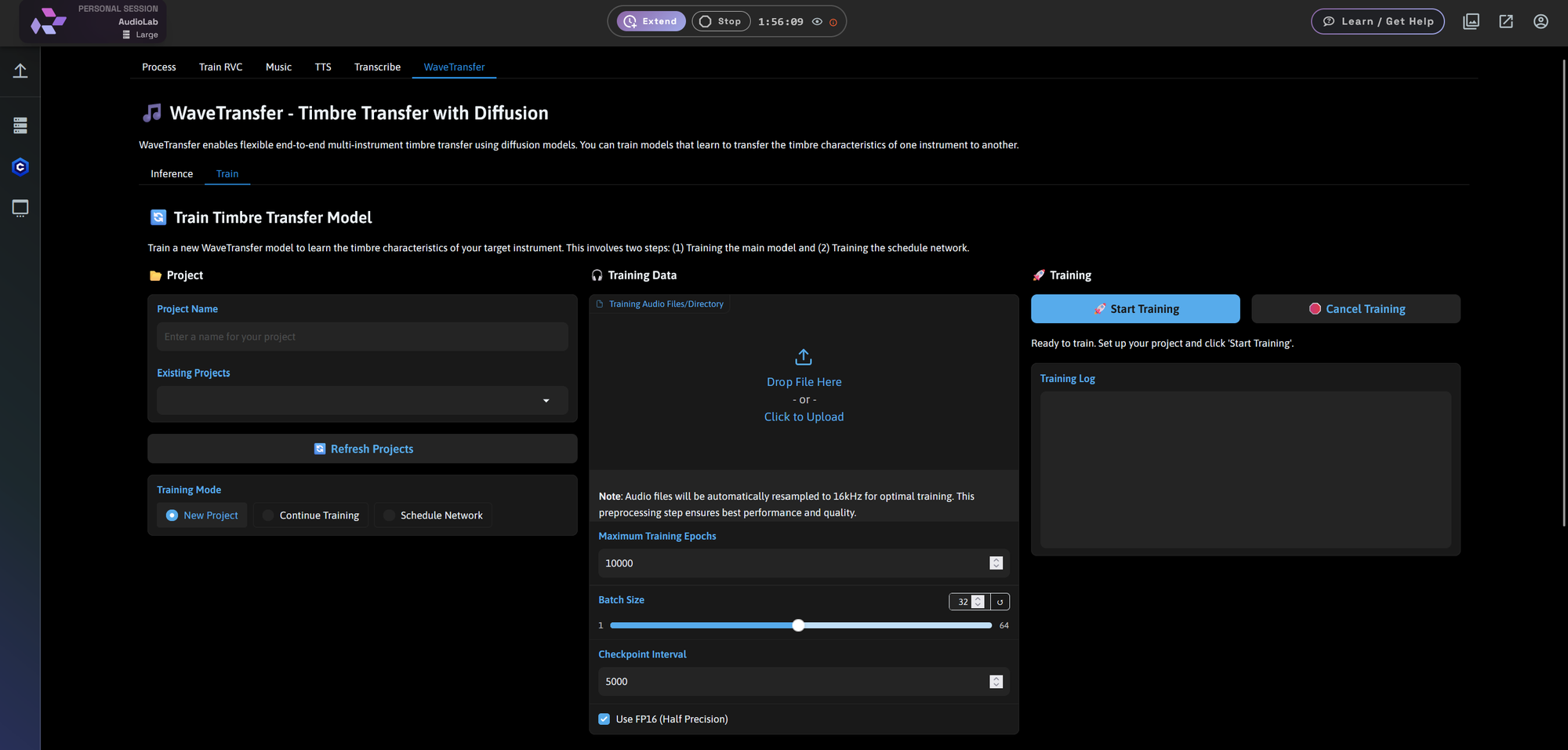Viewport: 1568px width, 750px height.
Task: Open the image gallery icon in the header
Action: pyautogui.click(x=1471, y=21)
